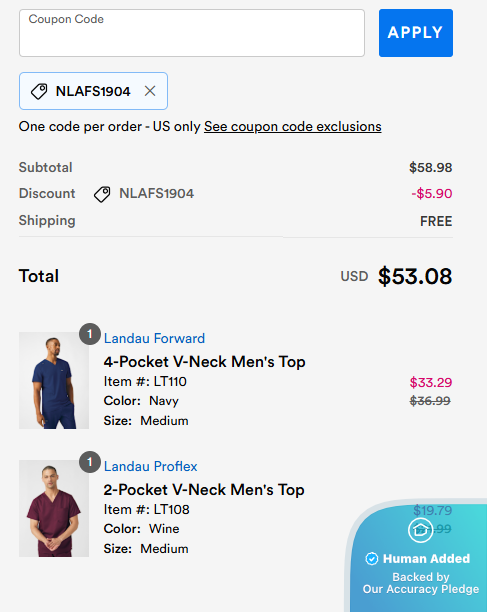Click the NLAFS1904 coupon chip text
The image size is (487, 612).
[x=93, y=91]
